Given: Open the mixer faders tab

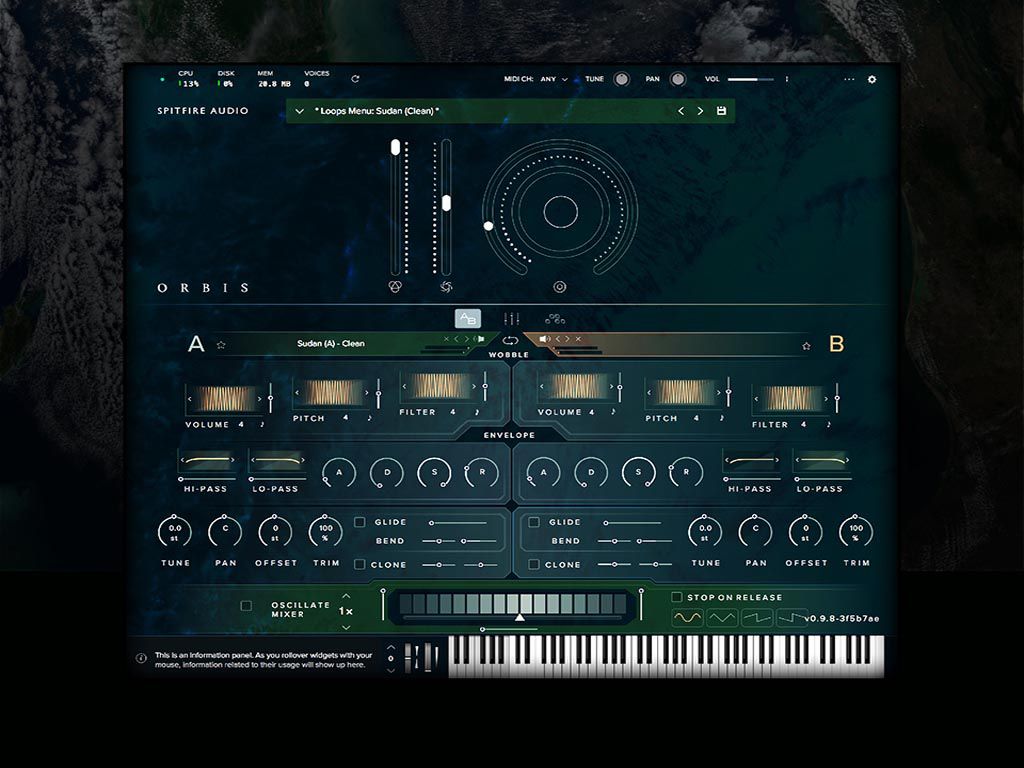Looking at the screenshot, I should pyautogui.click(x=511, y=319).
